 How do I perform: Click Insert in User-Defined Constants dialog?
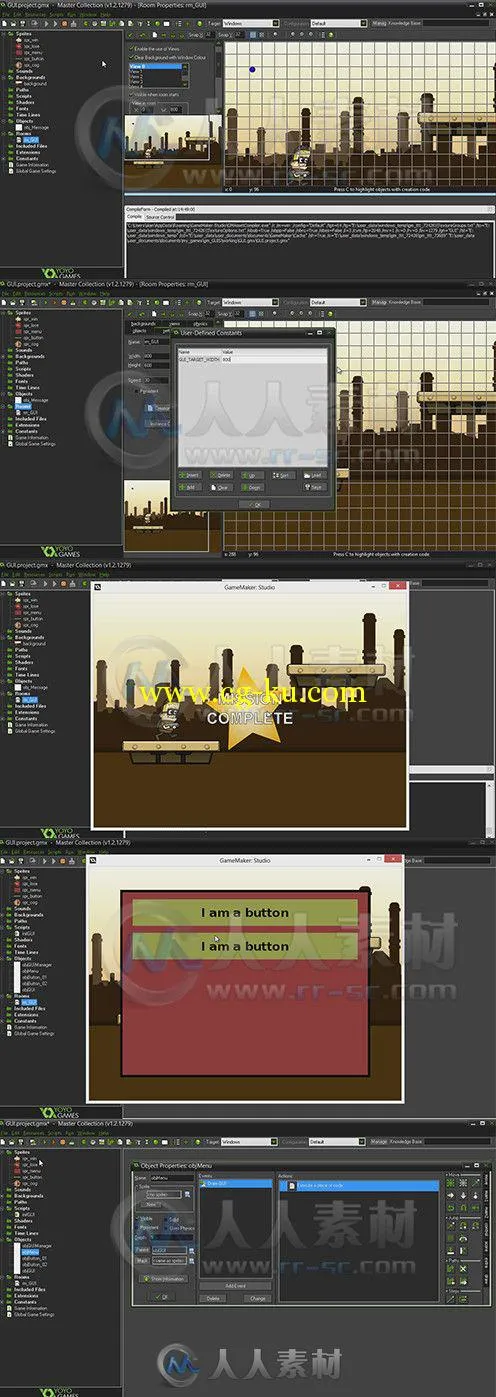tap(189, 475)
